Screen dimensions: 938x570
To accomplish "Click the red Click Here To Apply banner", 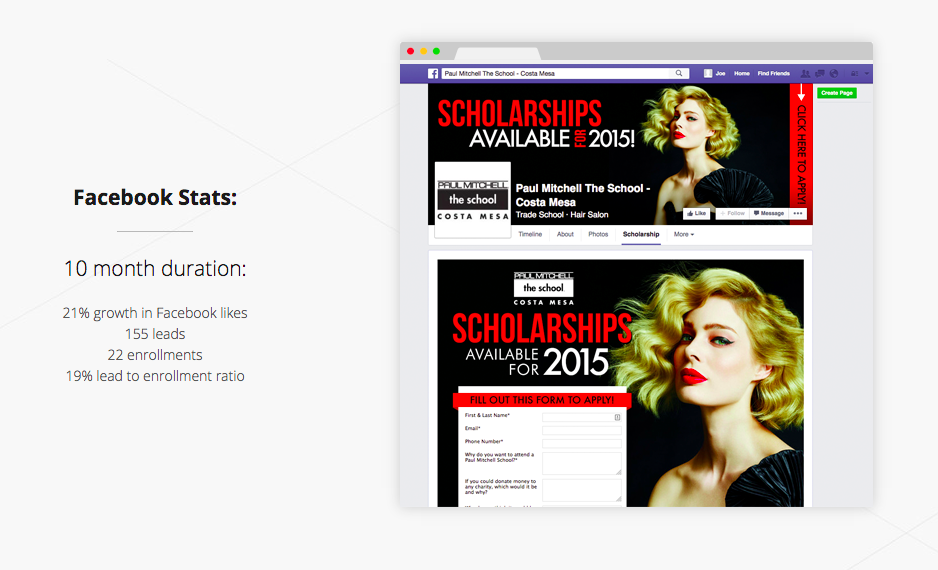I will tap(801, 154).
